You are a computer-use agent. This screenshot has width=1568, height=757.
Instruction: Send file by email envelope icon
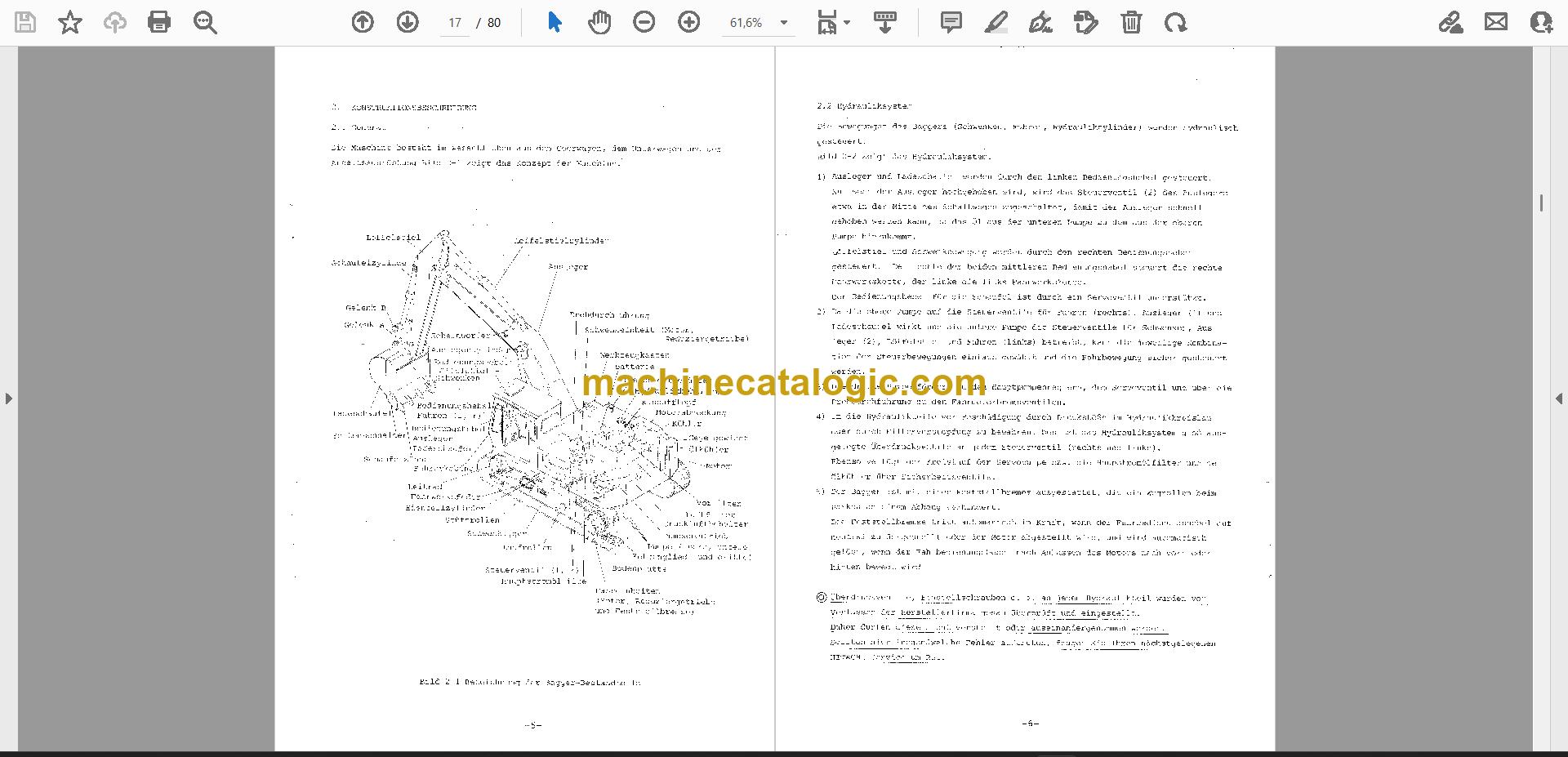click(x=1496, y=22)
